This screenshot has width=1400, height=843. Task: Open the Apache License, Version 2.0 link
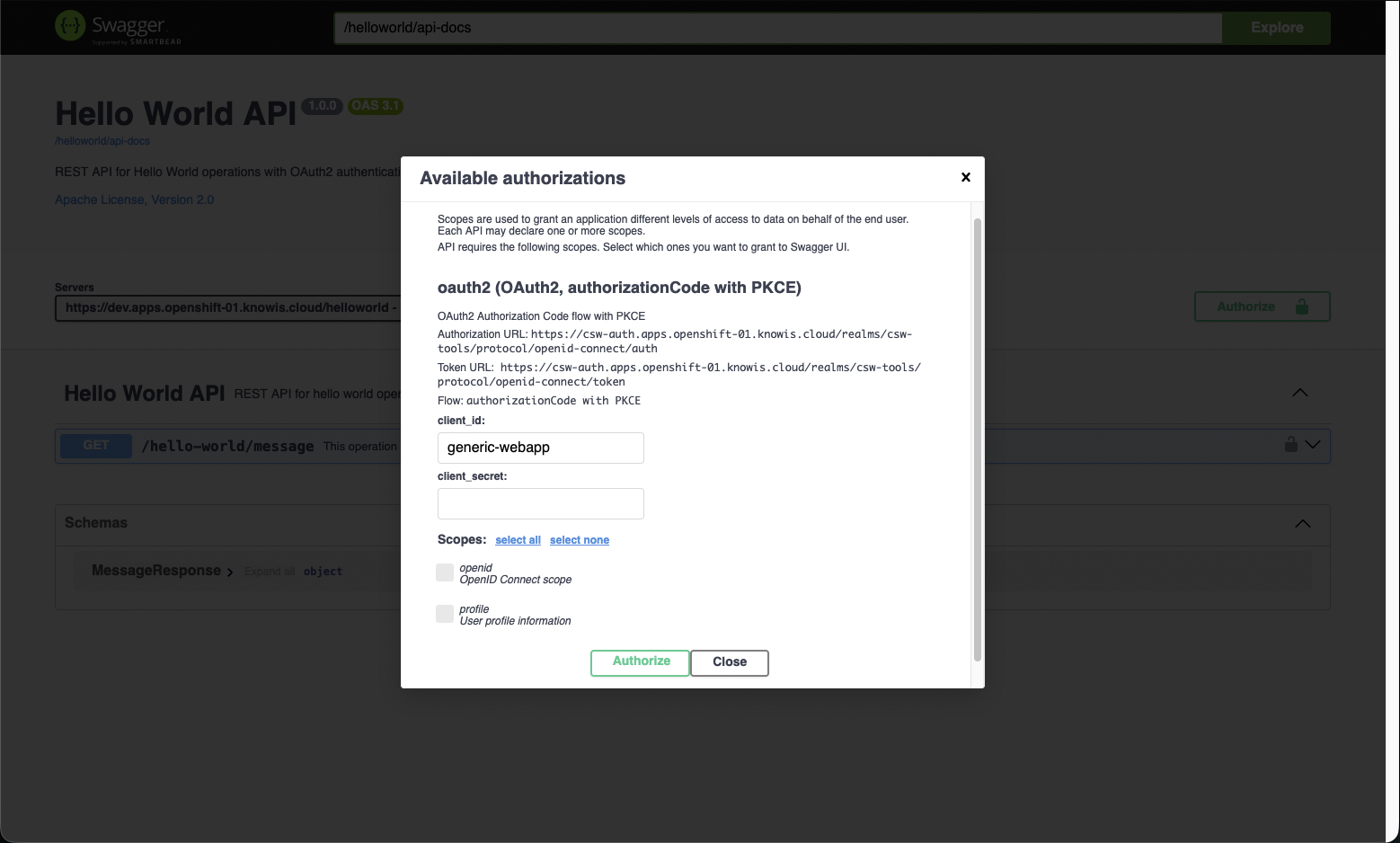click(135, 200)
